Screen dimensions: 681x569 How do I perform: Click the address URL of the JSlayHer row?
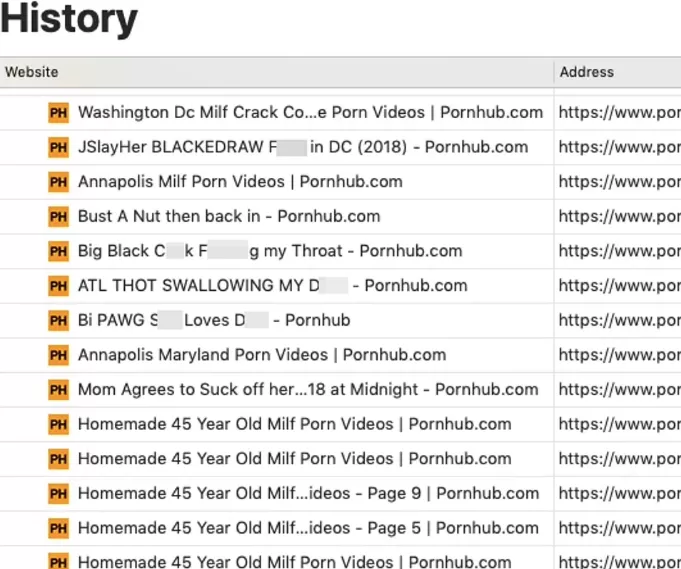(x=620, y=148)
